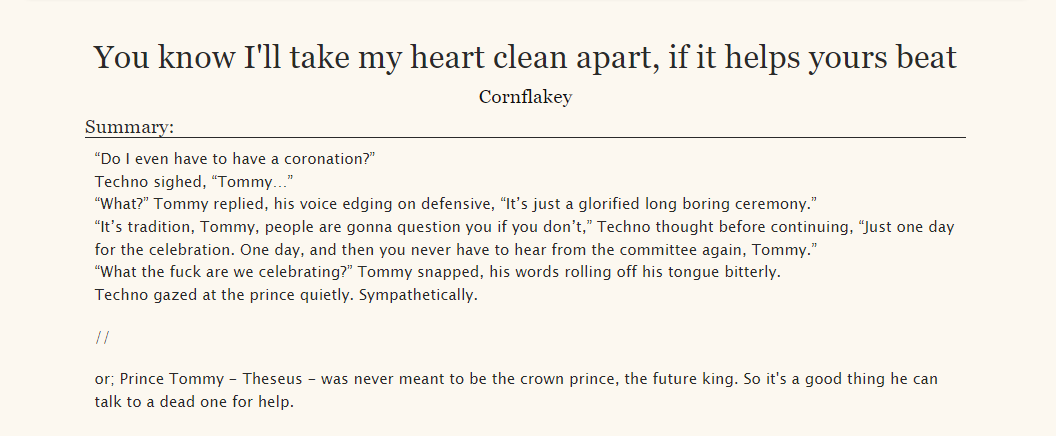Screen dimensions: 1056x436
Task: Click the line starting "Do I even"
Action: click(x=234, y=159)
